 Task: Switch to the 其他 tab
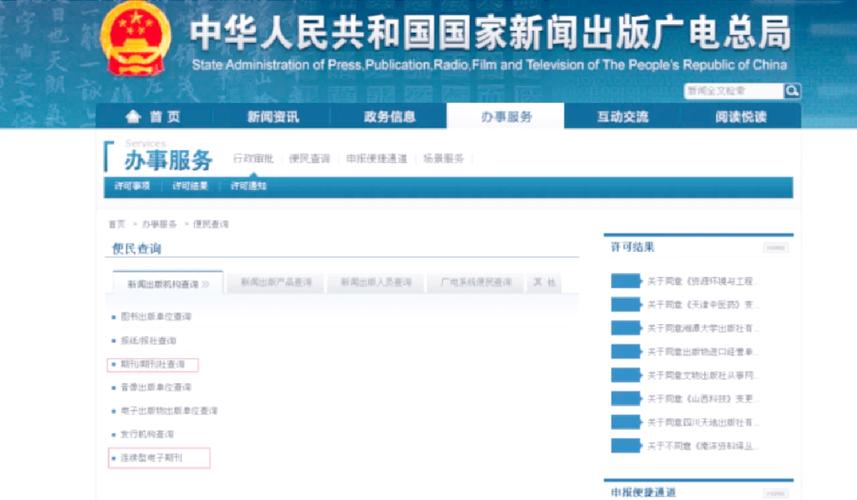(x=544, y=282)
